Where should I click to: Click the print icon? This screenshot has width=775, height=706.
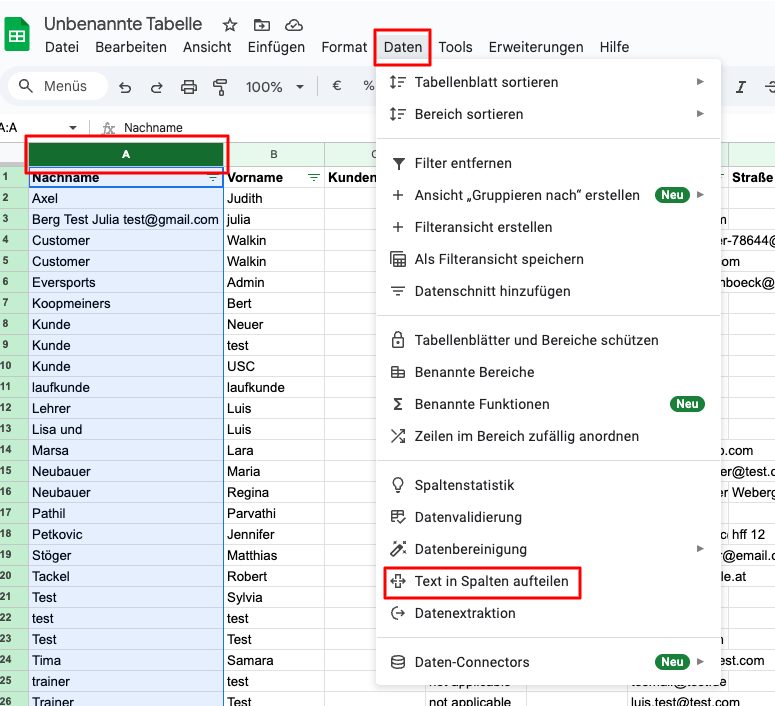[x=188, y=88]
